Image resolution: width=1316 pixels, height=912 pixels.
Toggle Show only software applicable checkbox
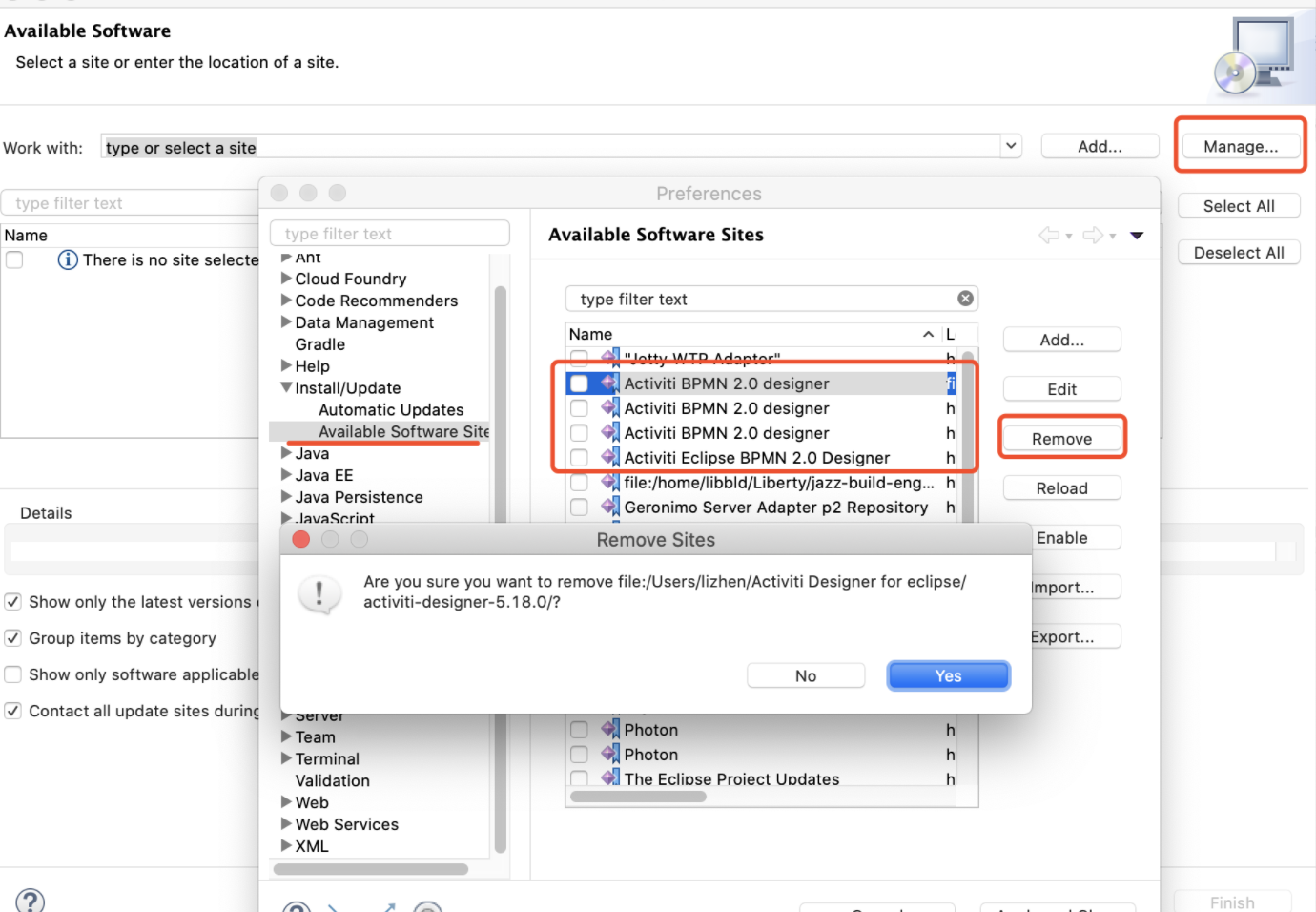click(x=13, y=674)
